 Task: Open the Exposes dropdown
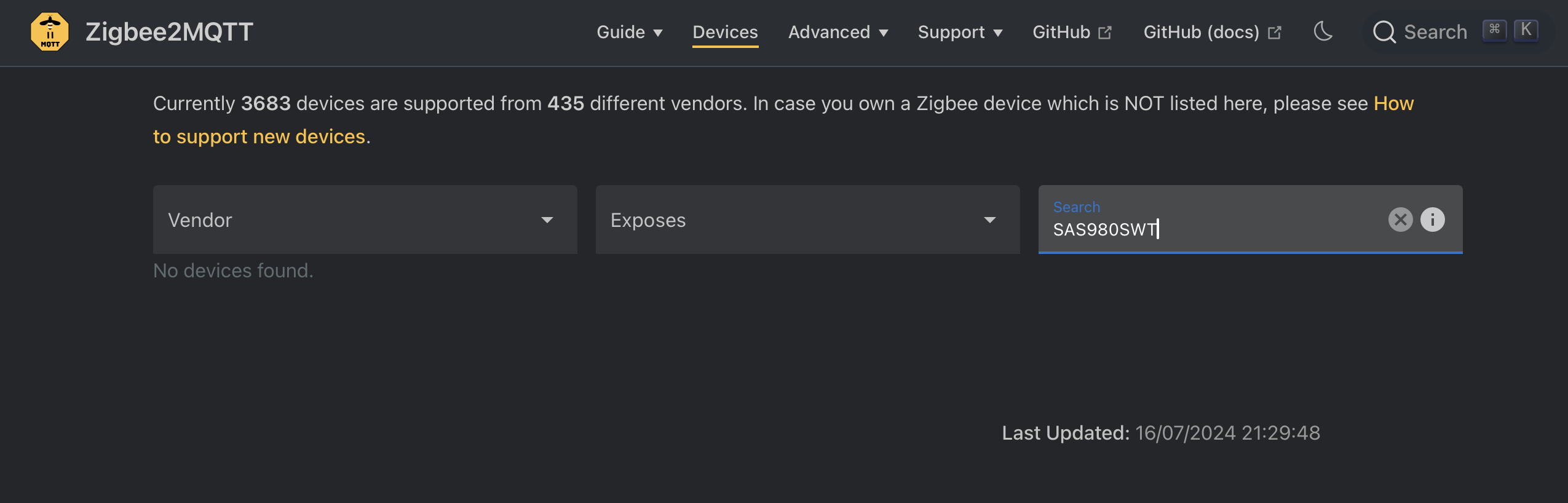click(807, 220)
